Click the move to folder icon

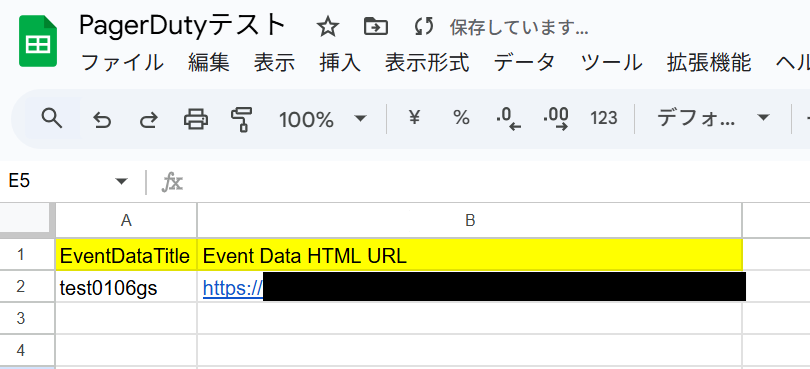coord(376,26)
